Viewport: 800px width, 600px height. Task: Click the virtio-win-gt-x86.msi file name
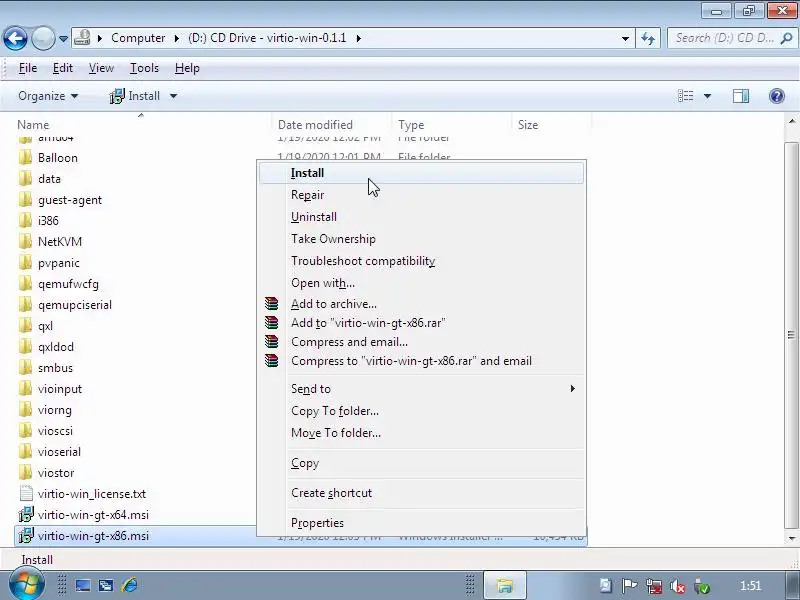93,536
